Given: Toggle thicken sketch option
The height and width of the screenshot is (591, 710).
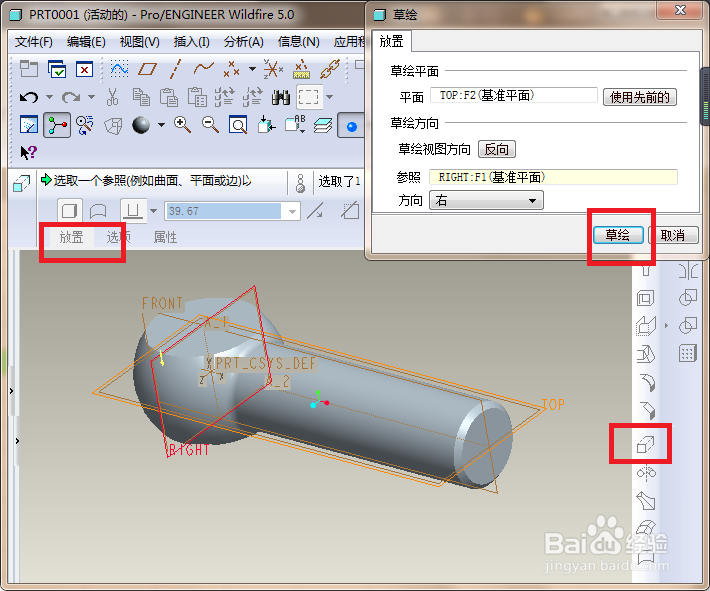Looking at the screenshot, I should (x=350, y=211).
